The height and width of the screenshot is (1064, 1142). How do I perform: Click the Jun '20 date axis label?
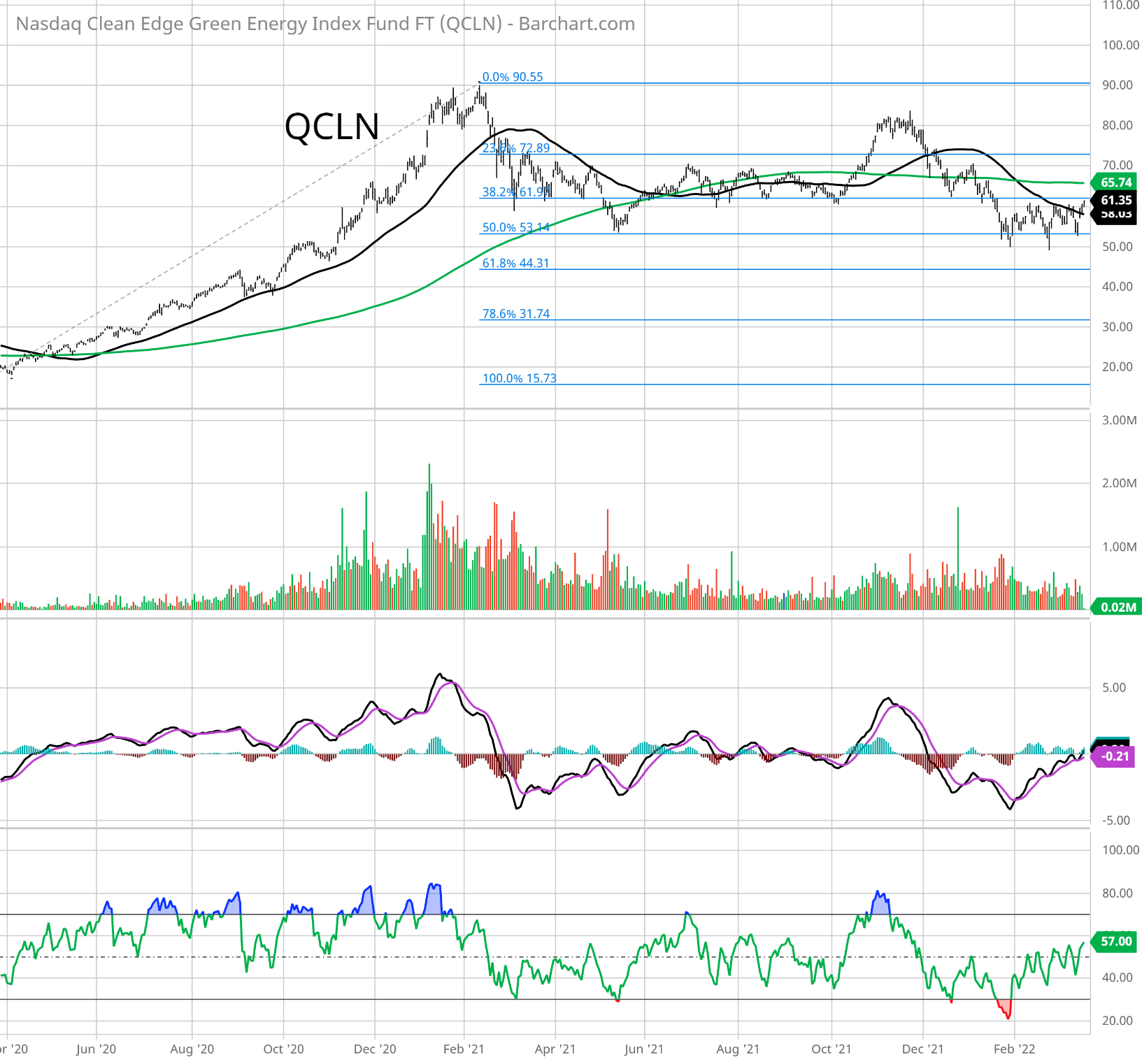[97, 1049]
